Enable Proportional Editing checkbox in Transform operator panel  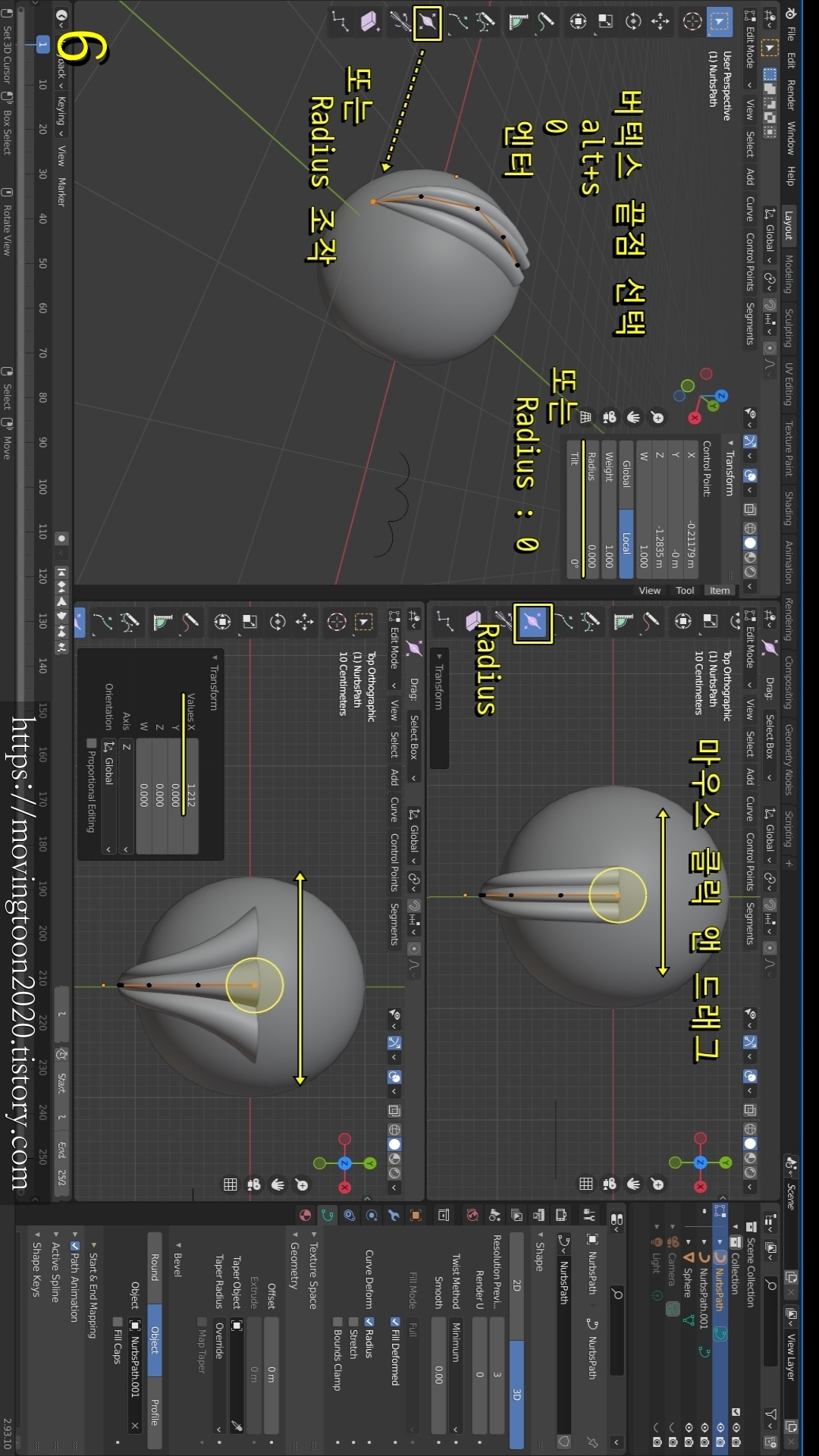90,743
